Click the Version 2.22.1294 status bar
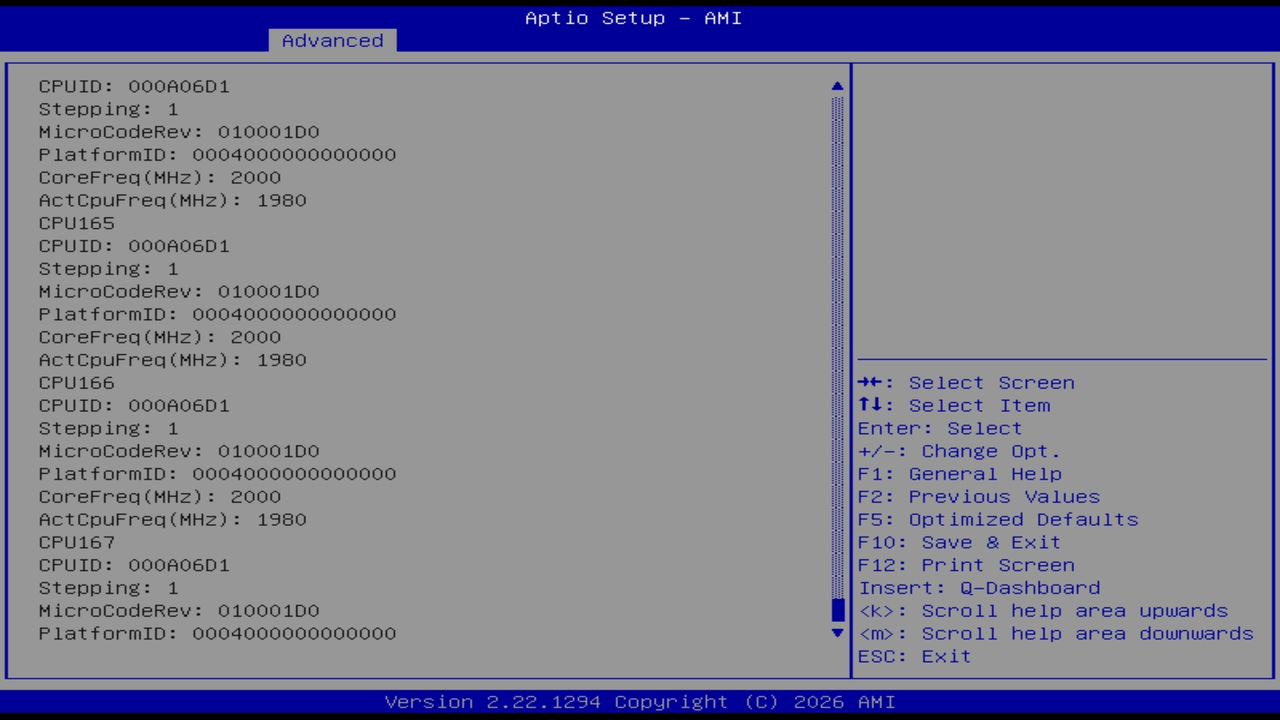 pyautogui.click(x=632, y=701)
